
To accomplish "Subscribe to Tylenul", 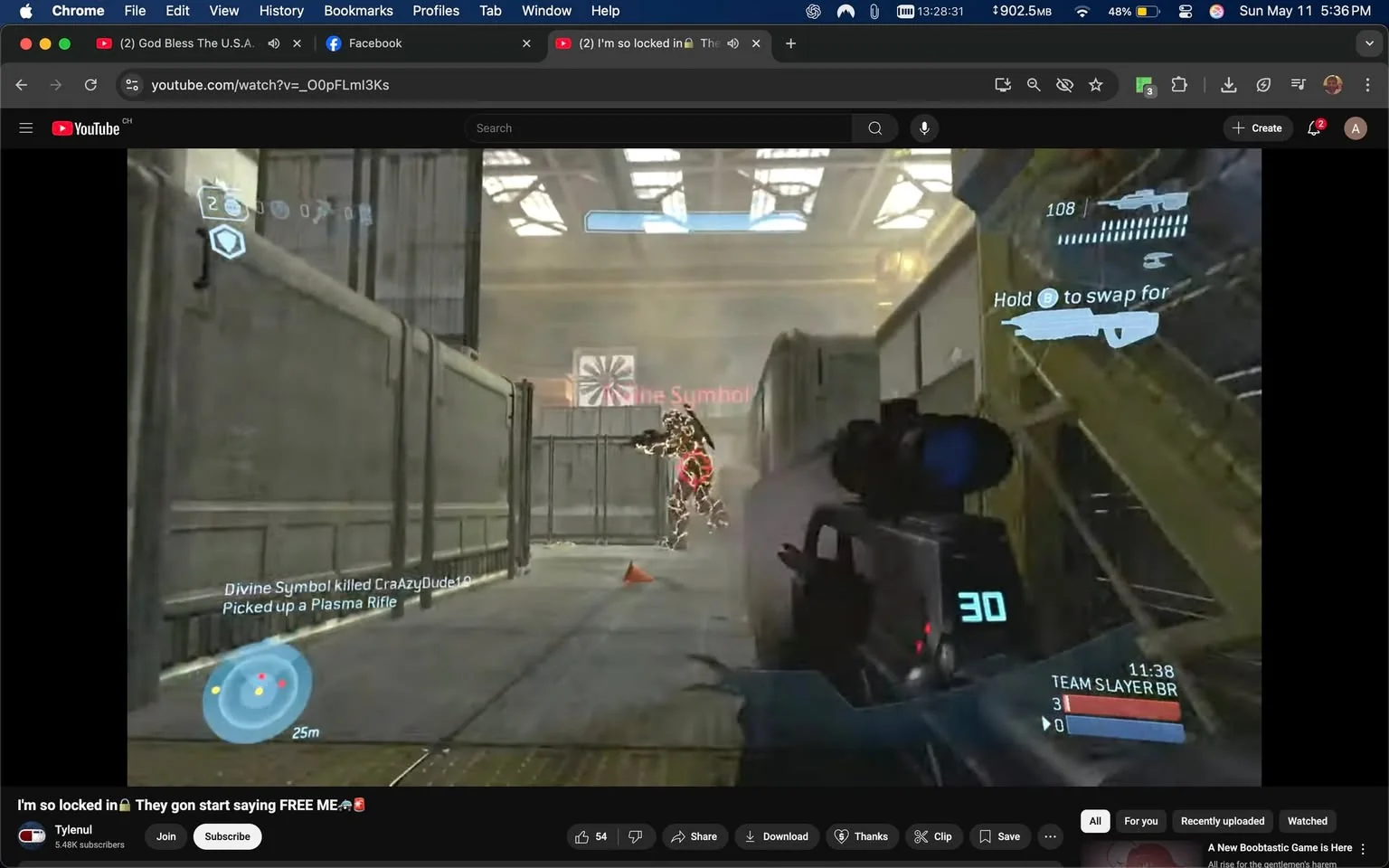I will [x=227, y=836].
